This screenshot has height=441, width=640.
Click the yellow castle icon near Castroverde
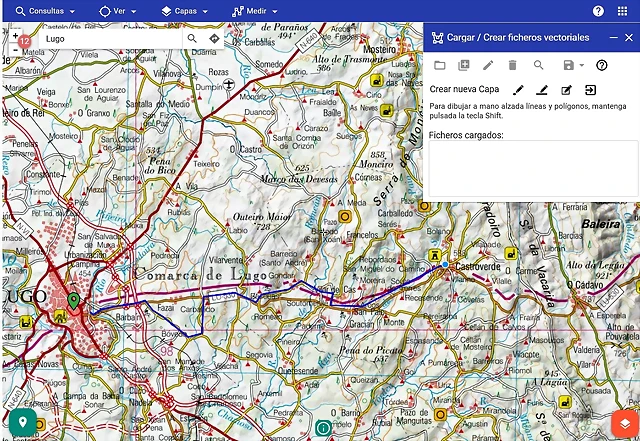point(435,256)
